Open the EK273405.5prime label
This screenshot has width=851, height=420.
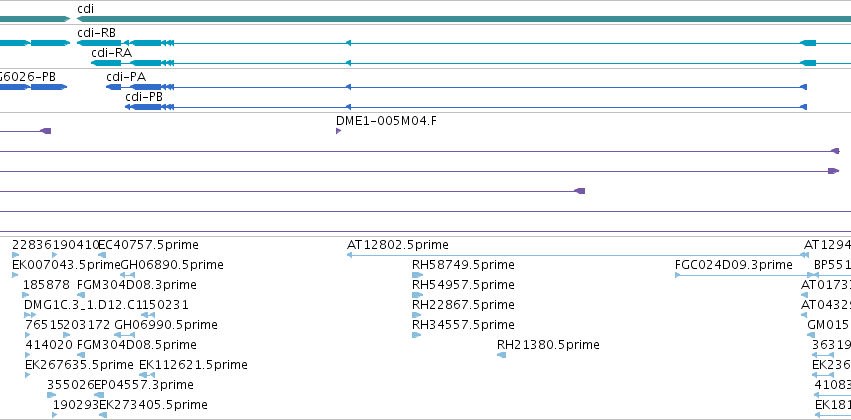tap(154, 405)
